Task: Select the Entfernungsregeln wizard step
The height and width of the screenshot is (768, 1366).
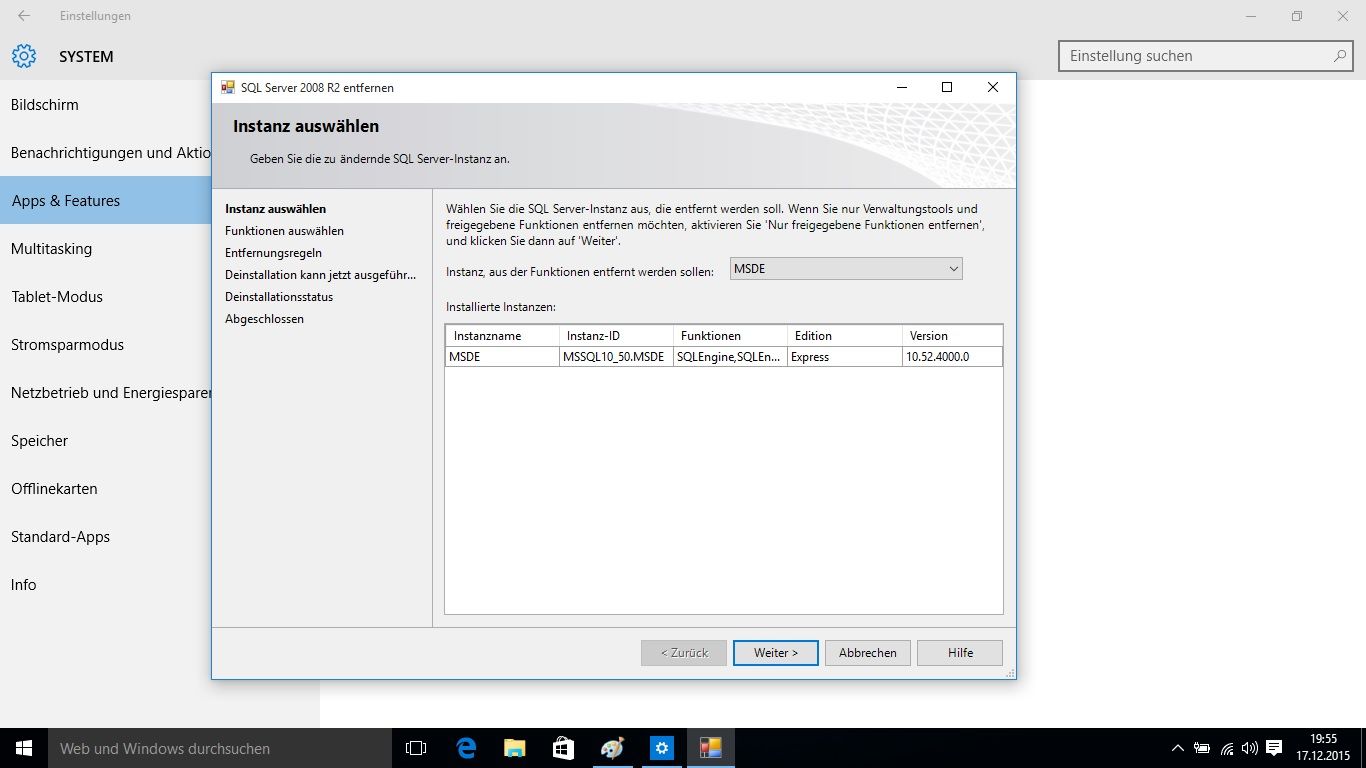Action: coord(273,253)
